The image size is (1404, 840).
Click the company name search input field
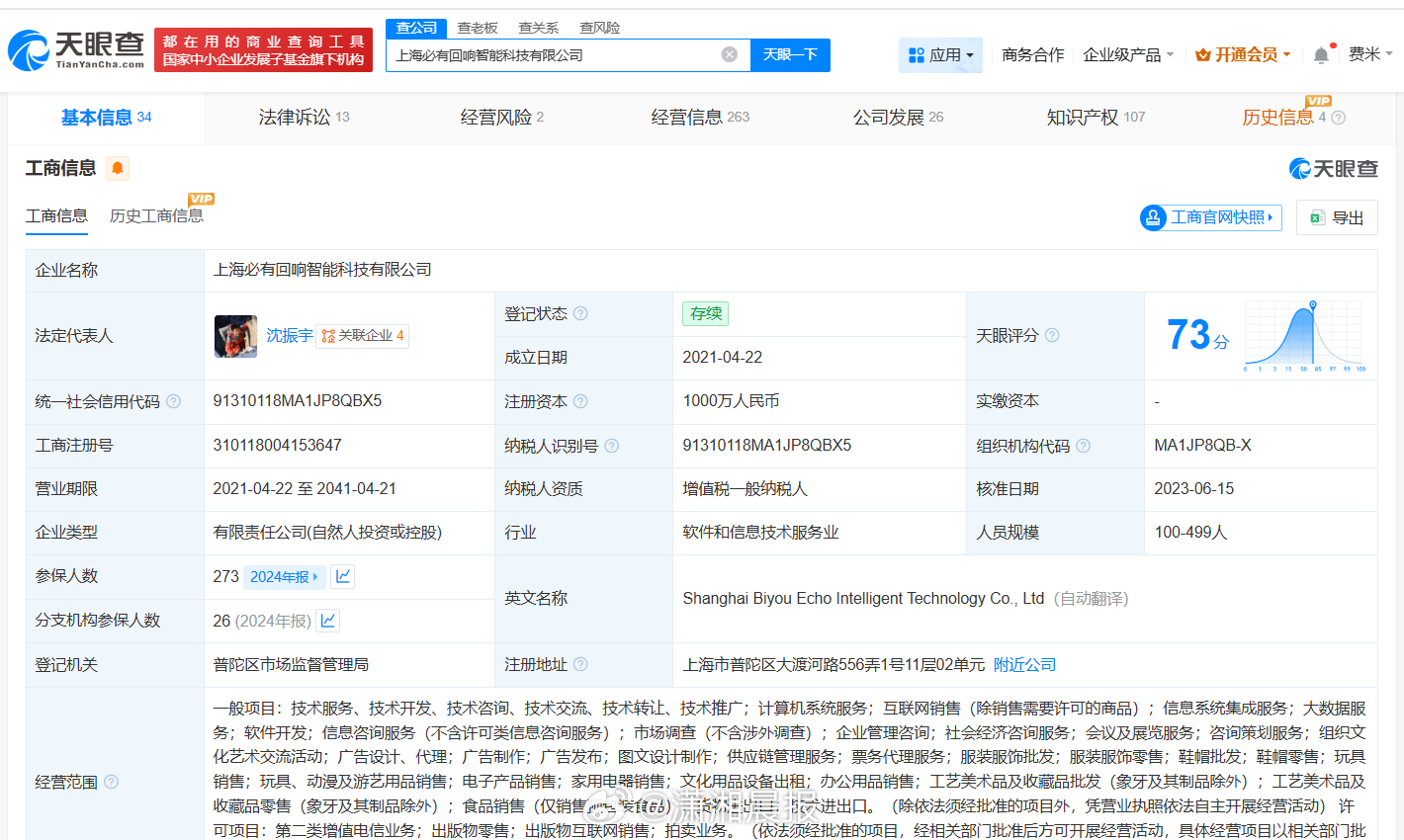[554, 55]
